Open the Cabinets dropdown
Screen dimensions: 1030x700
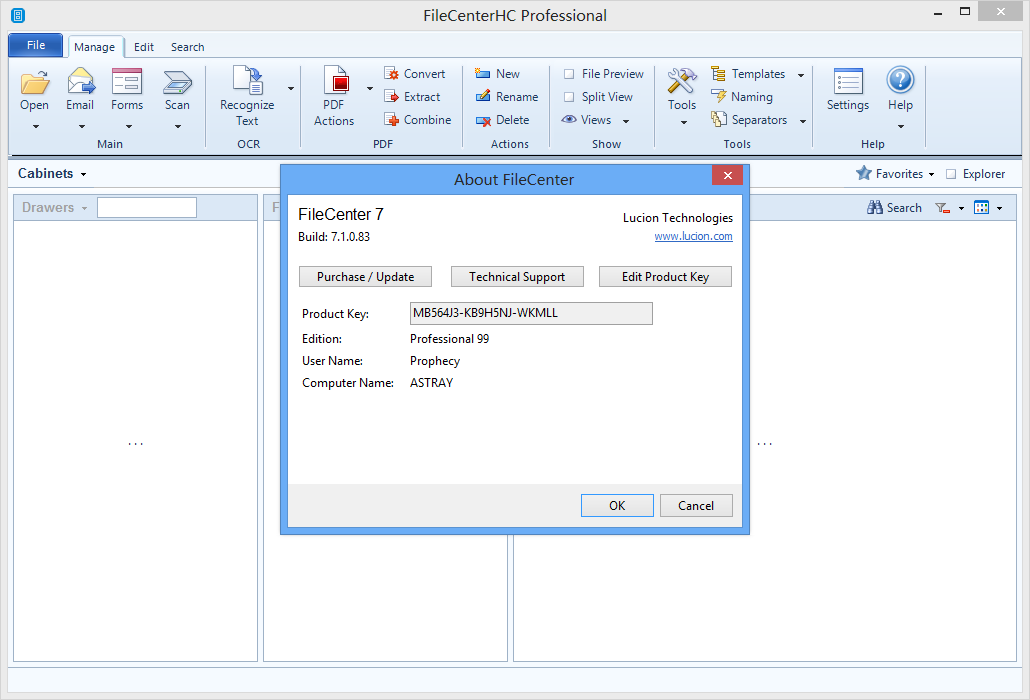tap(53, 173)
